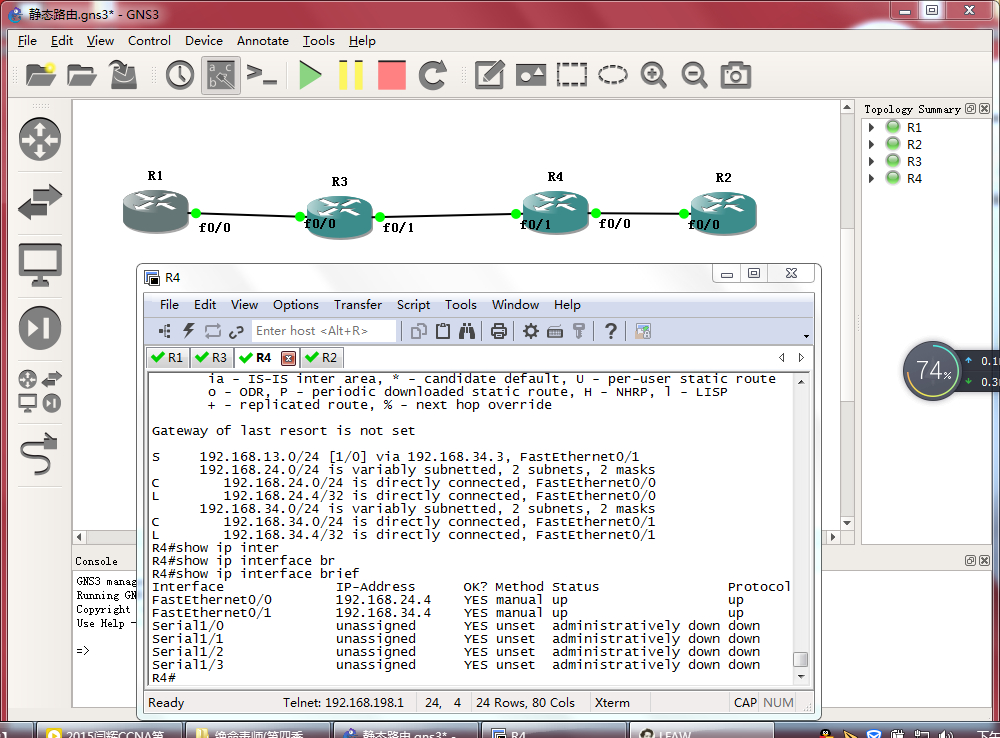Switch to the R2 session tab
This screenshot has height=738, width=1000.
tap(321, 357)
